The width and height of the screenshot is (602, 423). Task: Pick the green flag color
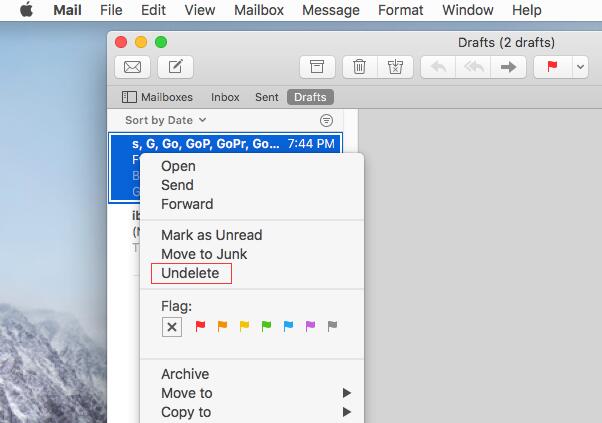266,326
